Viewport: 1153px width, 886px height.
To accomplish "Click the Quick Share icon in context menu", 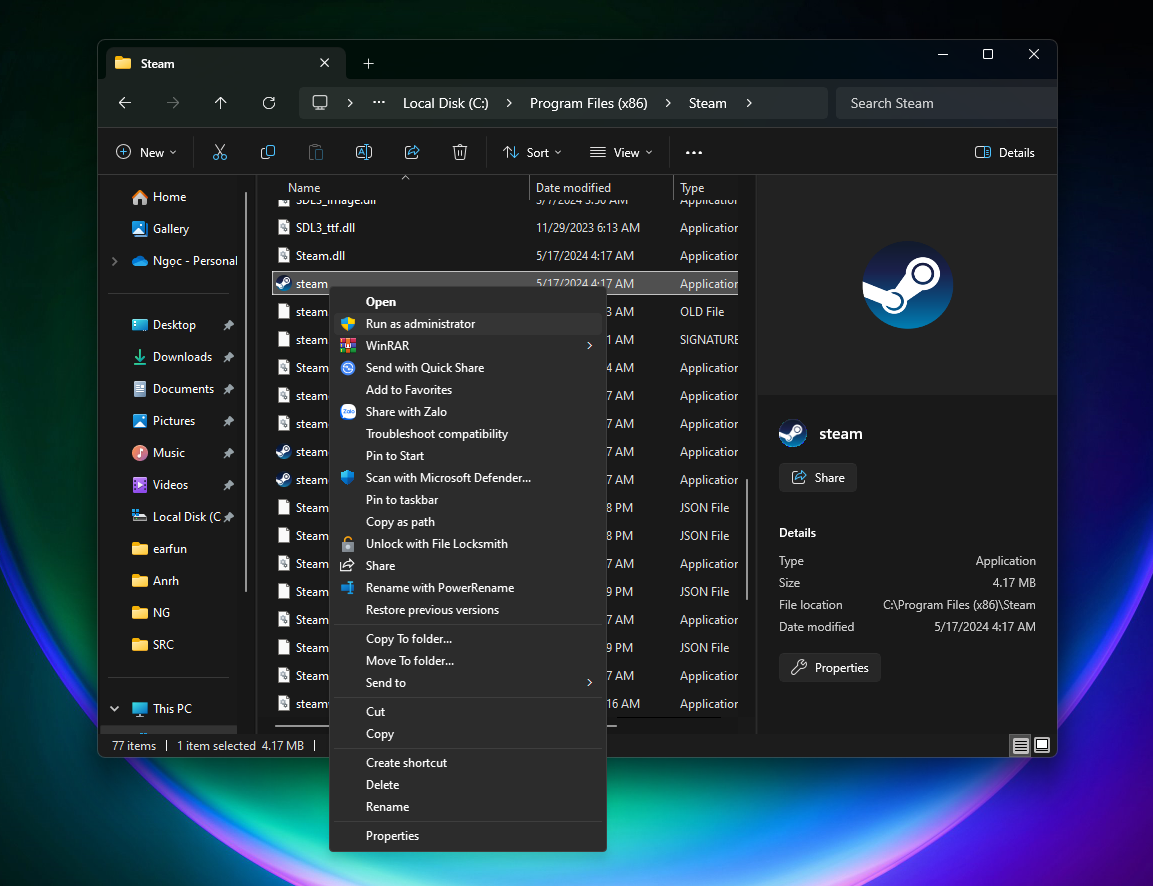I will point(348,368).
